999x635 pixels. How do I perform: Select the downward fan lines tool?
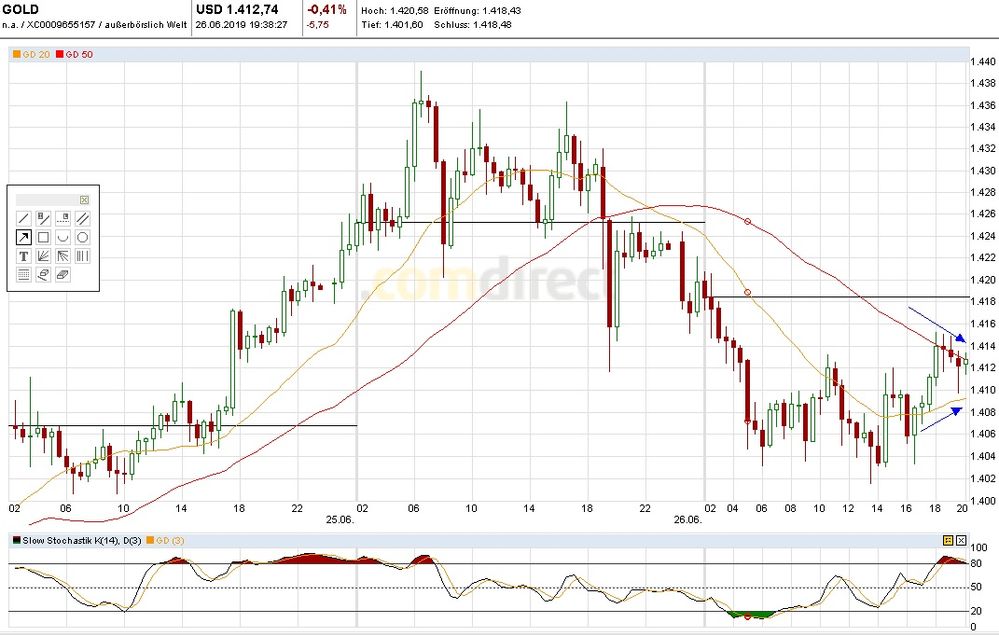pos(63,256)
